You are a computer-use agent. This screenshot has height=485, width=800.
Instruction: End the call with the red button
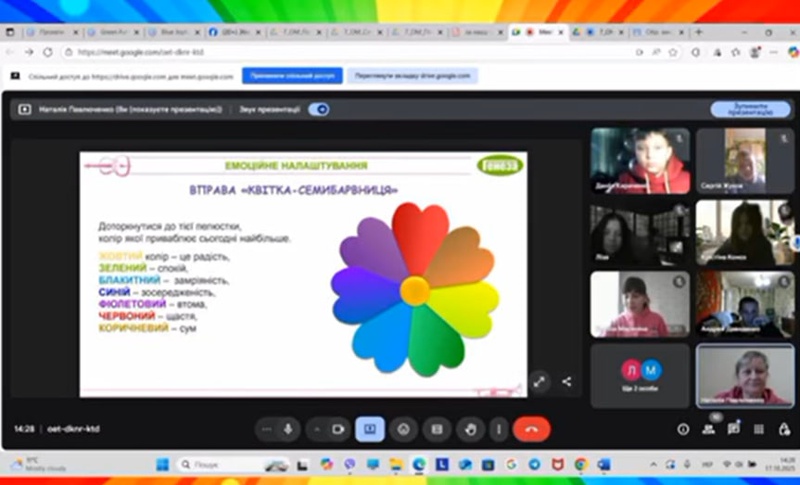[531, 429]
